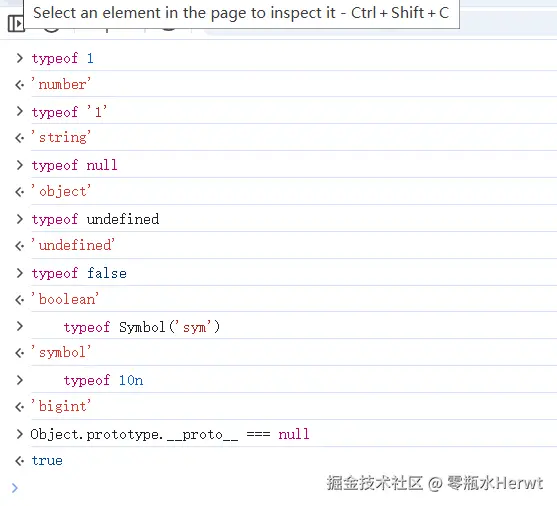Click the input chevron beside typeof 1
This screenshot has height=506, width=557.
point(20,58)
